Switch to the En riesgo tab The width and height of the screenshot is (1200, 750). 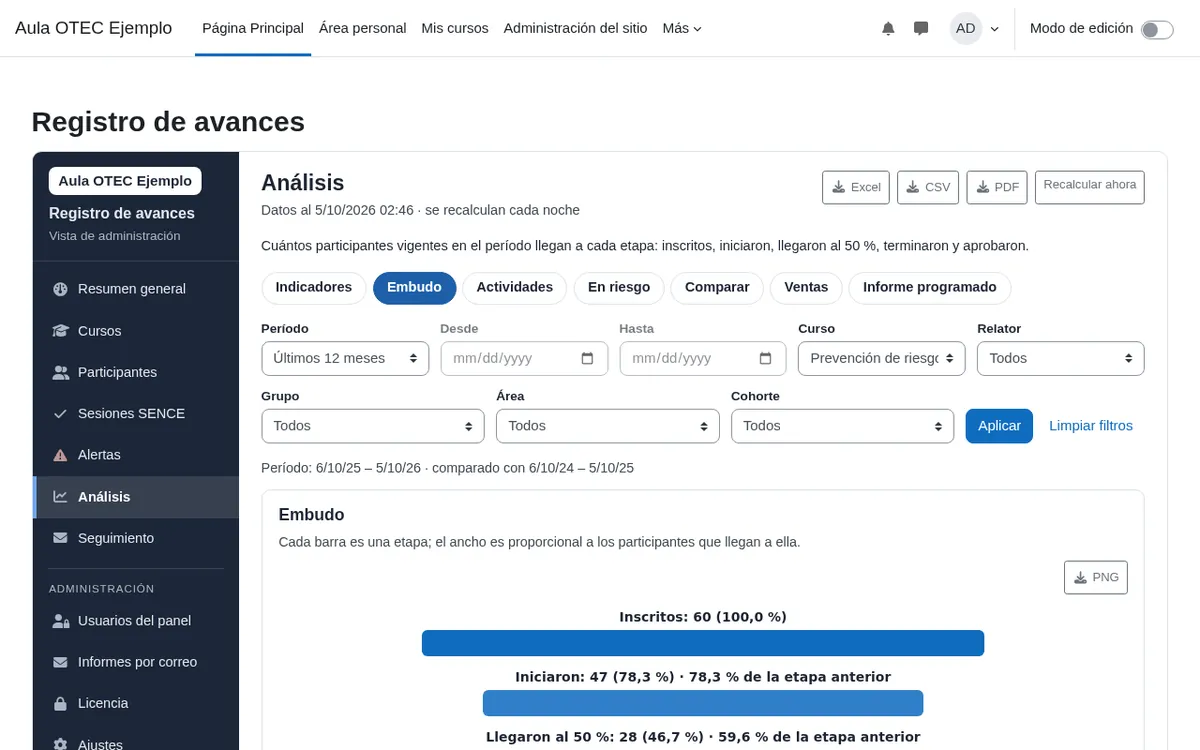[x=619, y=288]
